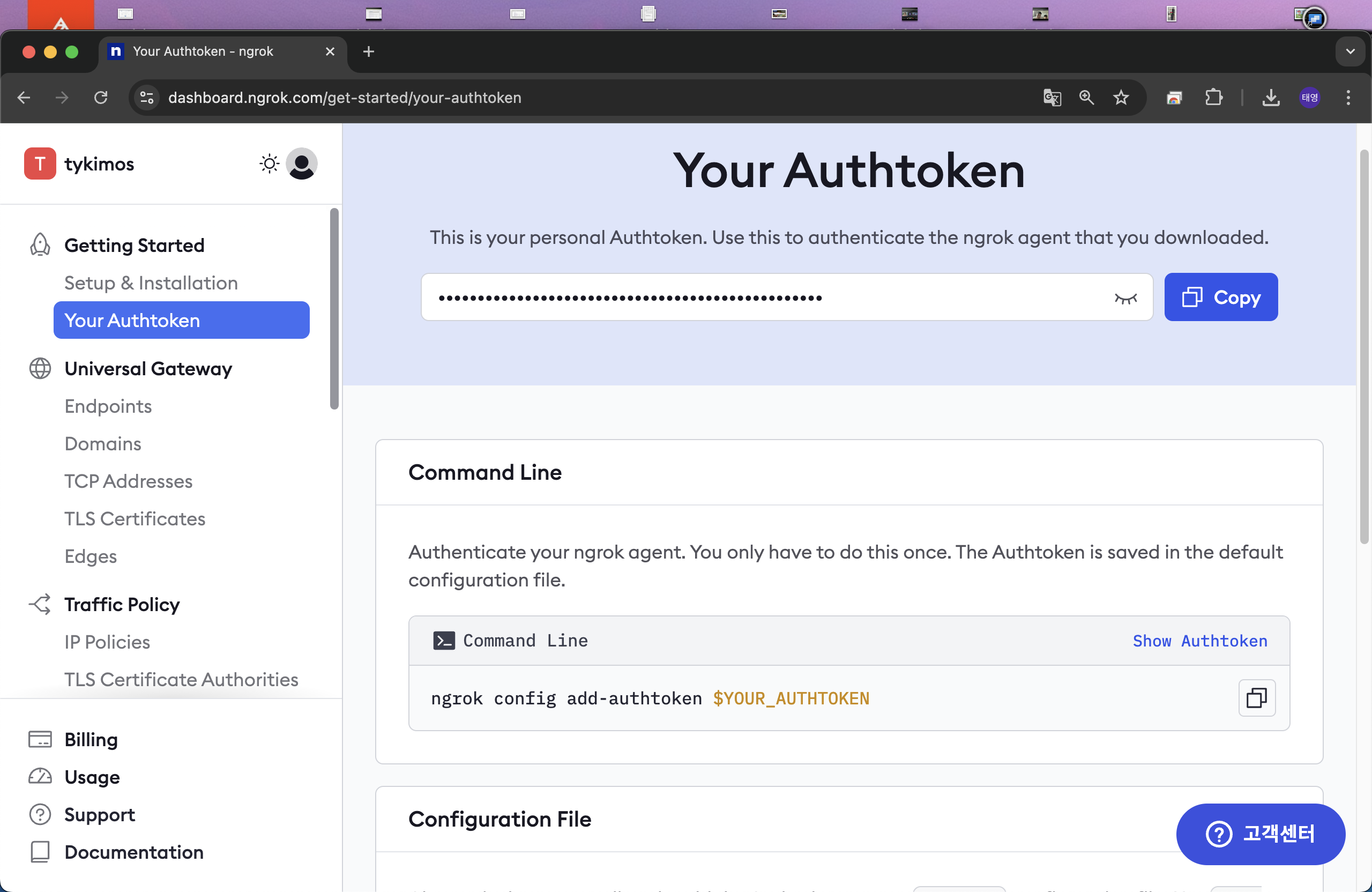Click the Traffic Policy heading
This screenshot has height=892, width=1372.
pos(122,604)
